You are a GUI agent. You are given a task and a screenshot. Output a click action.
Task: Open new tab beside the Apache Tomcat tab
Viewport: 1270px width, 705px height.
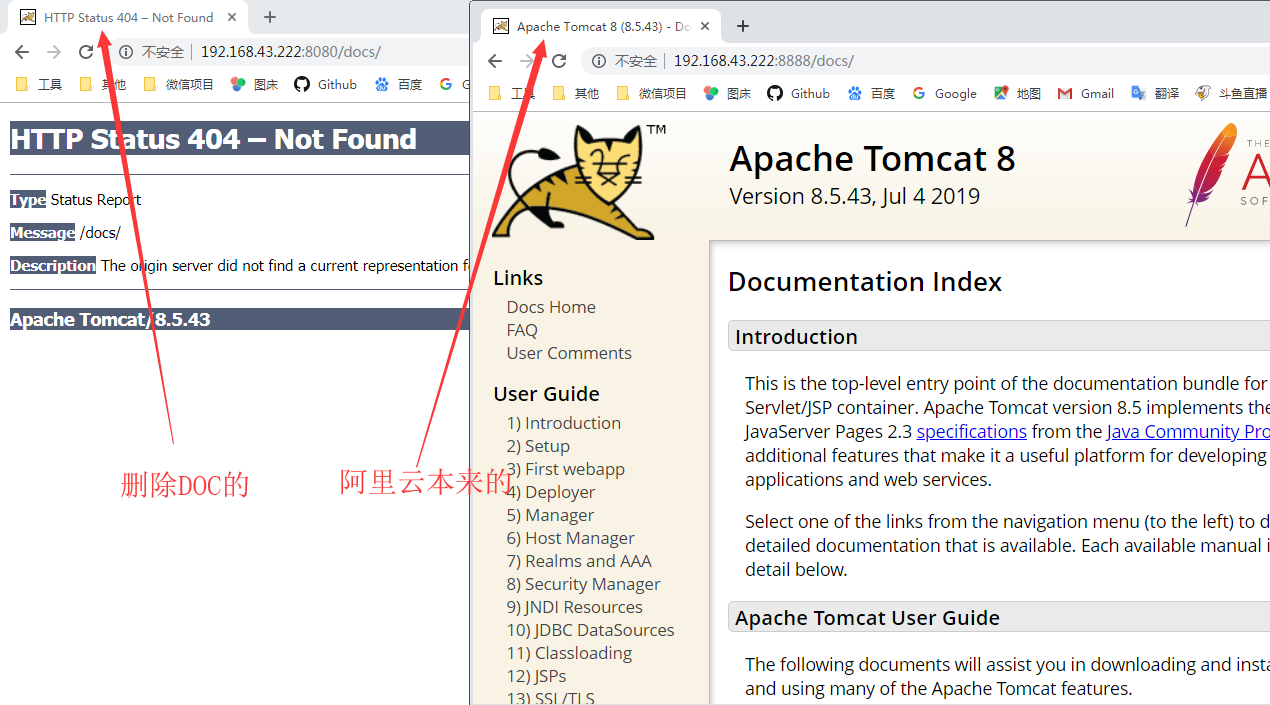pos(742,26)
